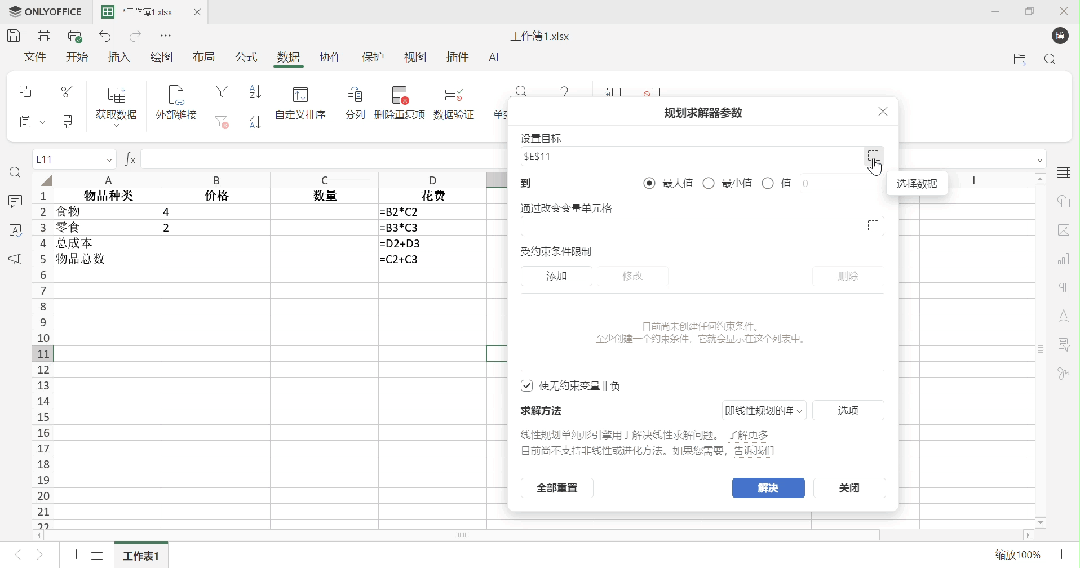
Task: Click the copy icon in ribbon
Action: (25, 92)
